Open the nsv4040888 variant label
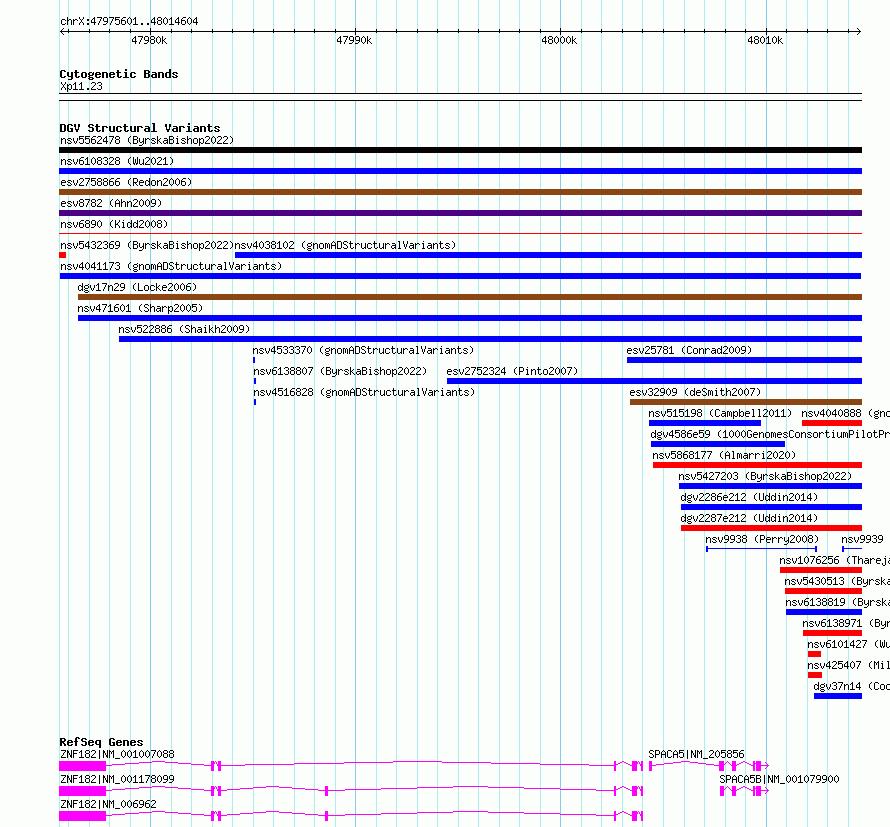Viewport: 890px width, 827px height. click(x=845, y=413)
